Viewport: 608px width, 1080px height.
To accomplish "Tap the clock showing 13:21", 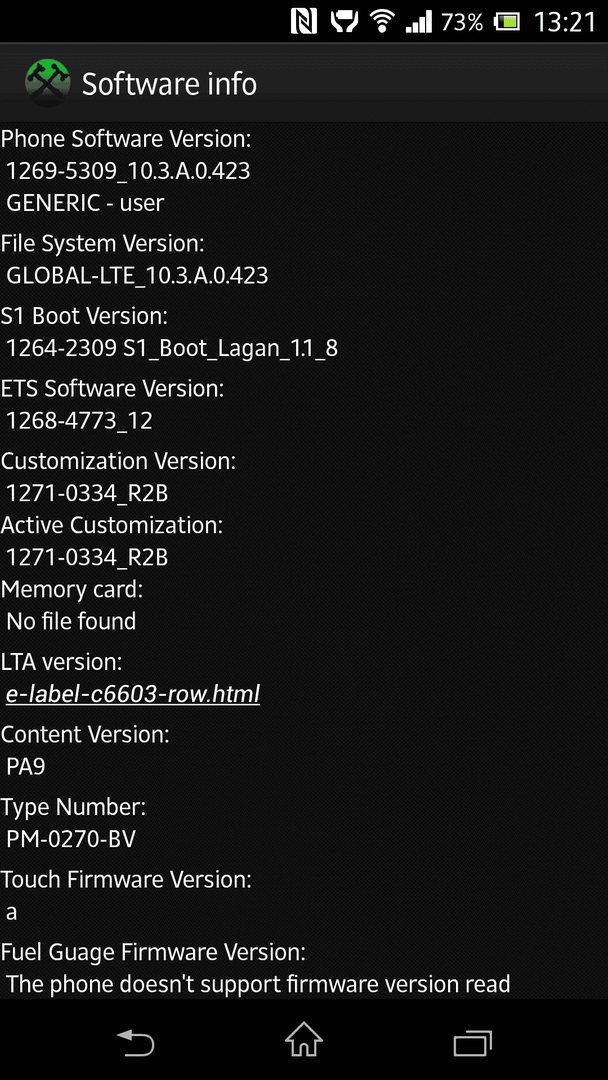I will tap(565, 22).
